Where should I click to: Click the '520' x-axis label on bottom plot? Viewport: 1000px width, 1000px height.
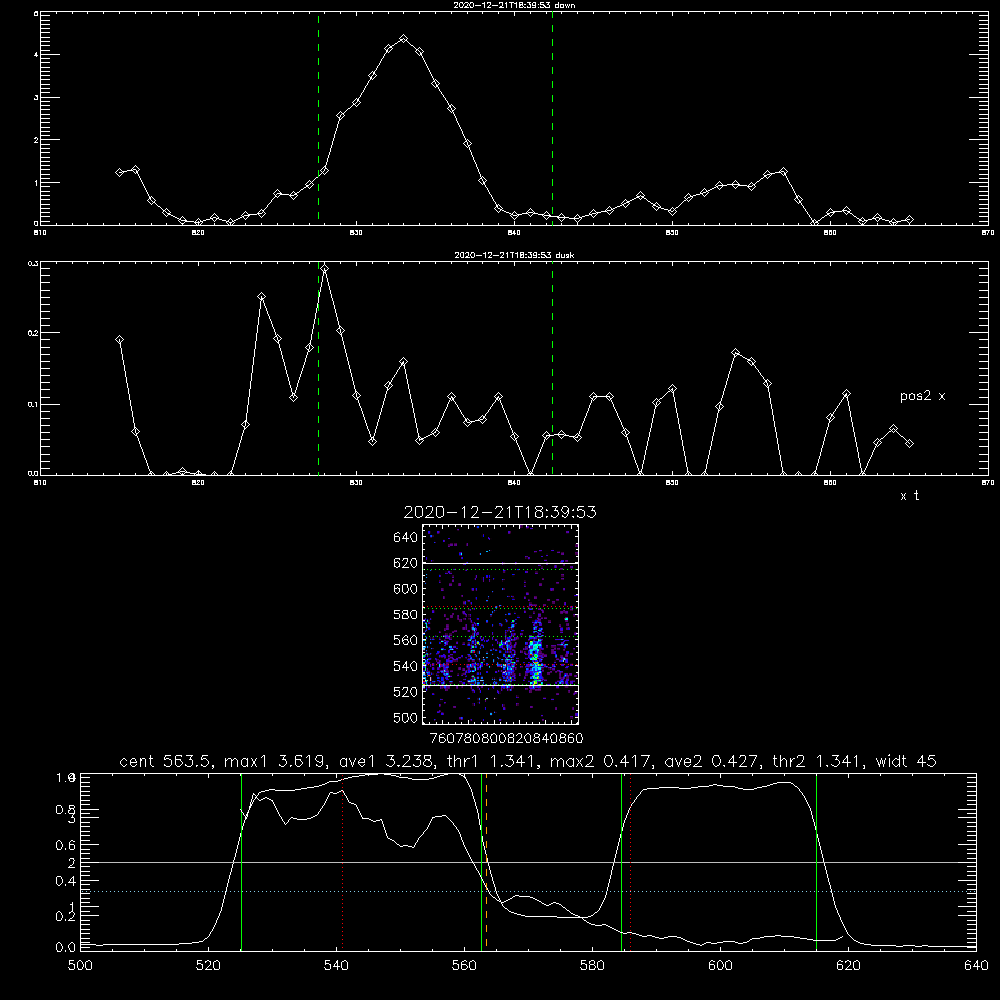pos(208,966)
